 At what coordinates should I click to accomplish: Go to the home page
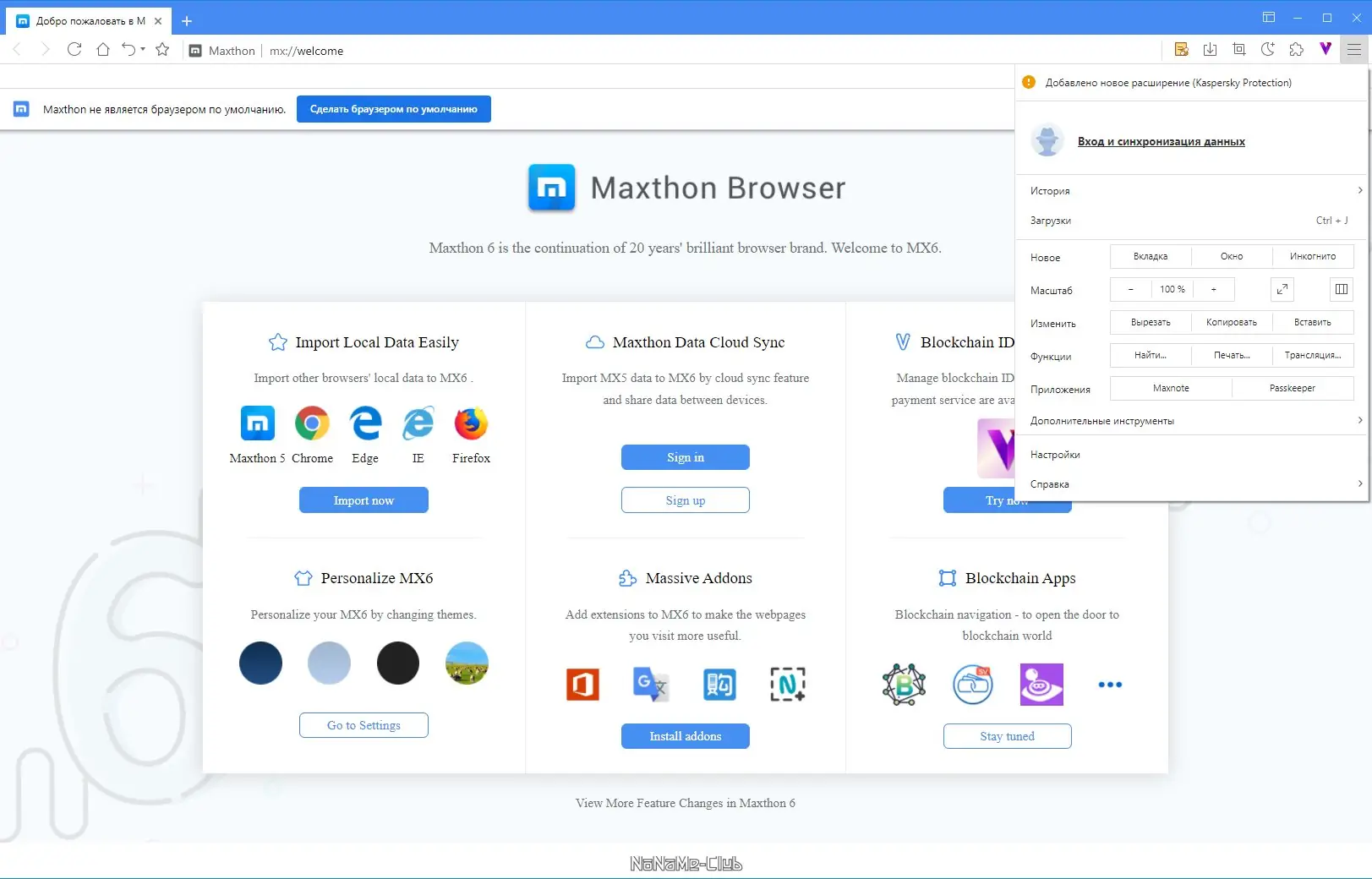(103, 50)
